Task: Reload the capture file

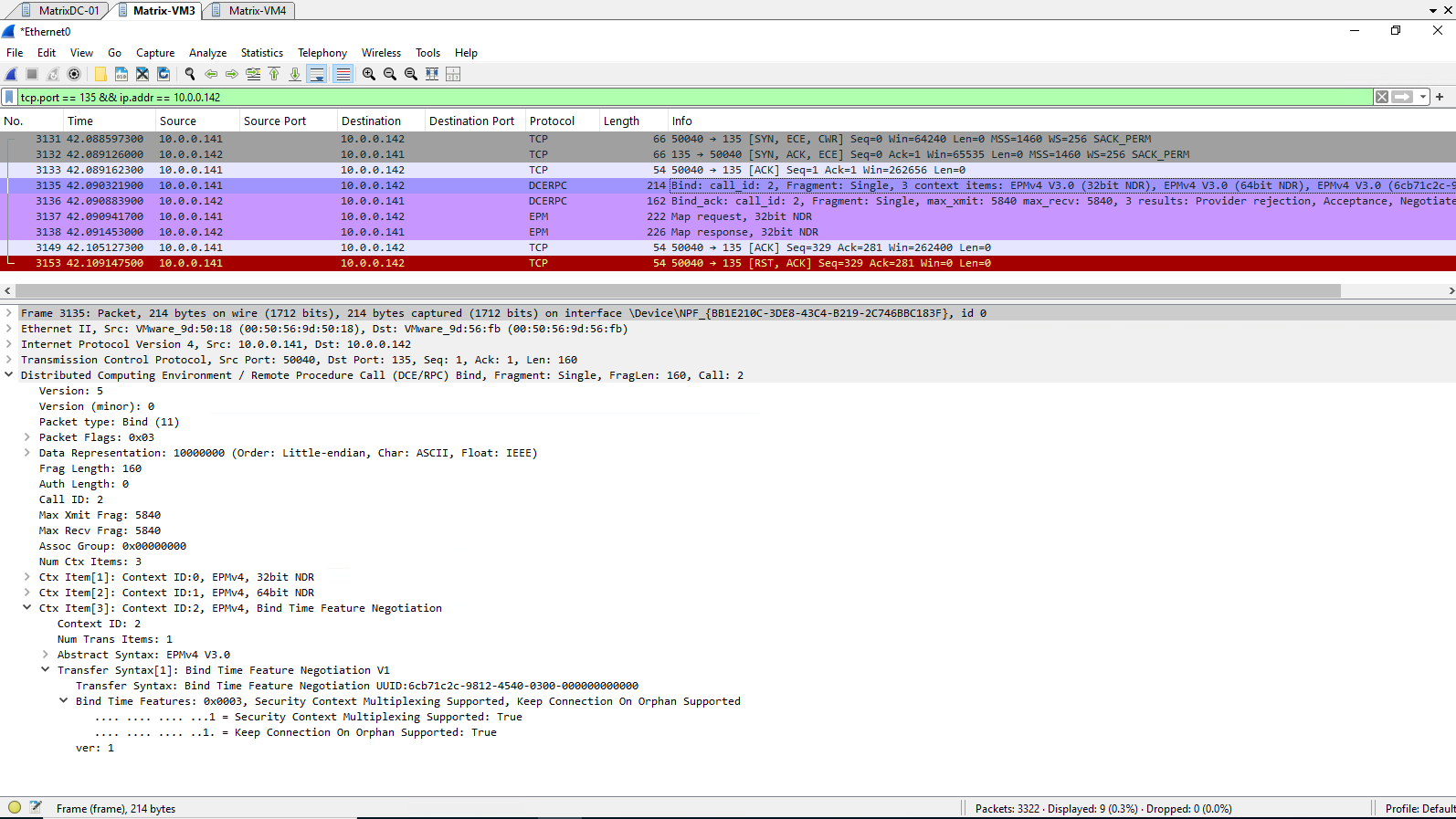Action: point(164,74)
